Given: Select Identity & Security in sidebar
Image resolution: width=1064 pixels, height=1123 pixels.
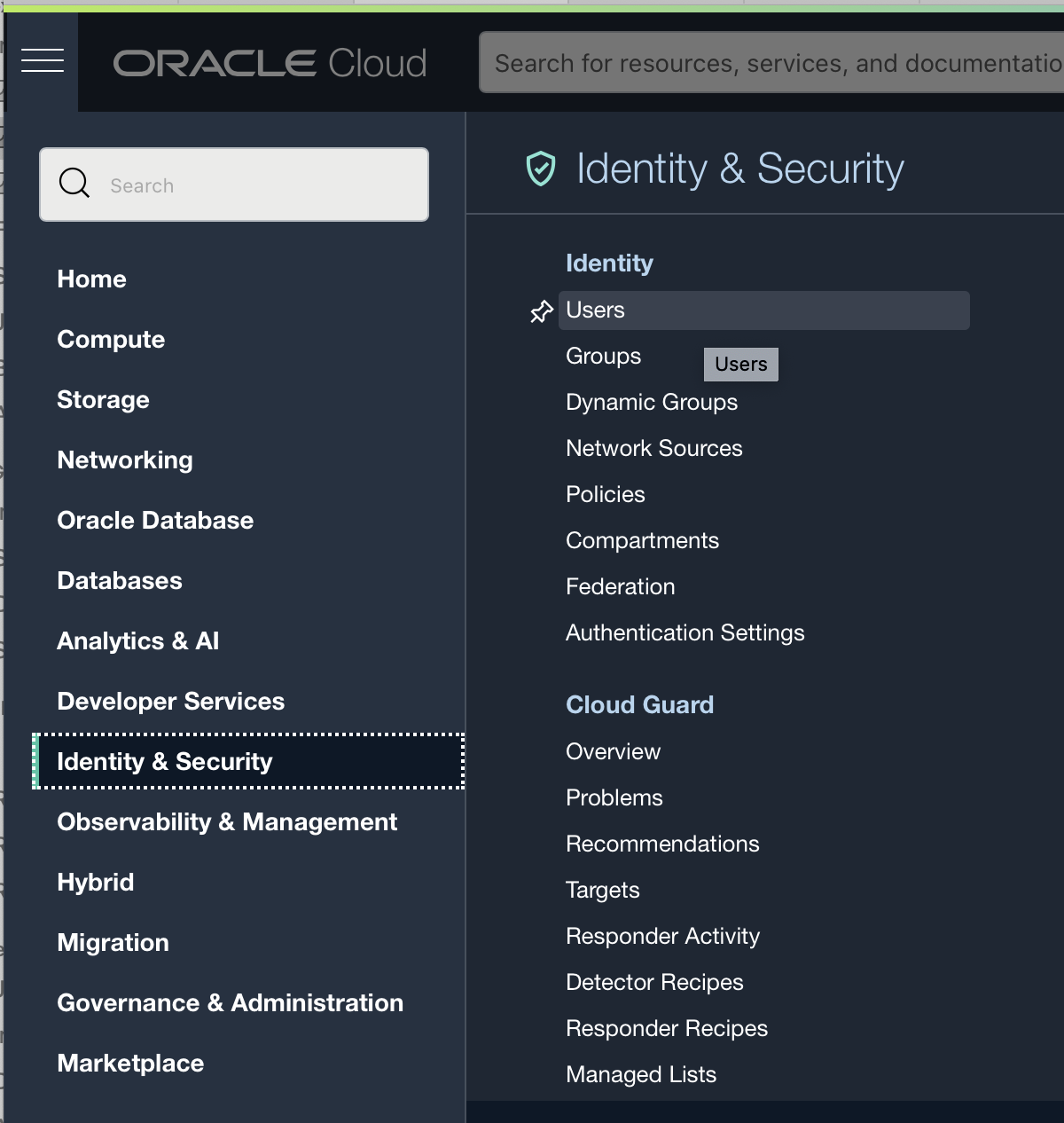Looking at the screenshot, I should [x=248, y=761].
